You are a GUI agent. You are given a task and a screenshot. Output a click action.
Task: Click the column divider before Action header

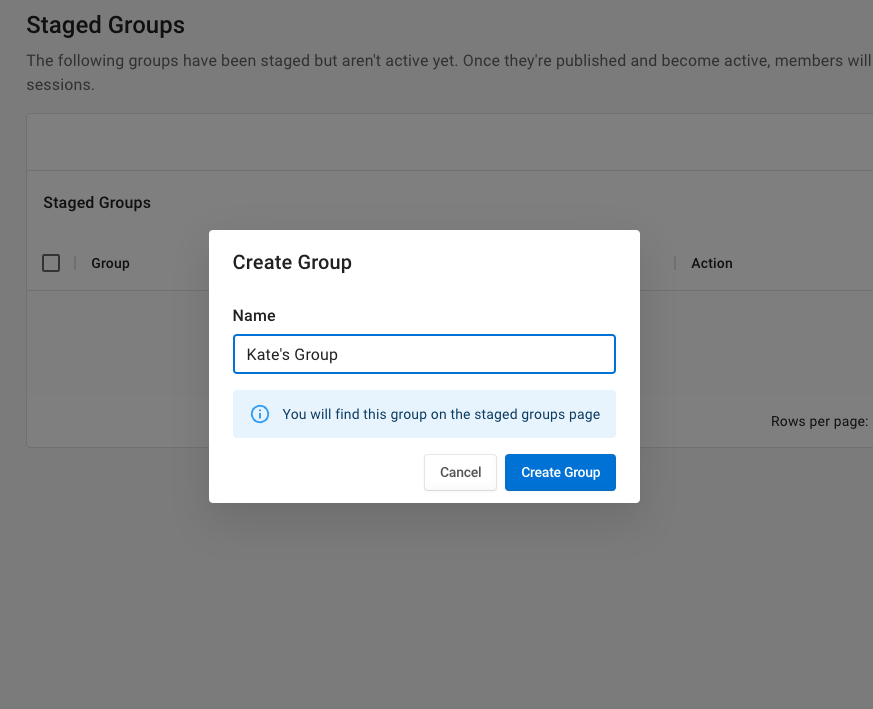pyautogui.click(x=675, y=263)
